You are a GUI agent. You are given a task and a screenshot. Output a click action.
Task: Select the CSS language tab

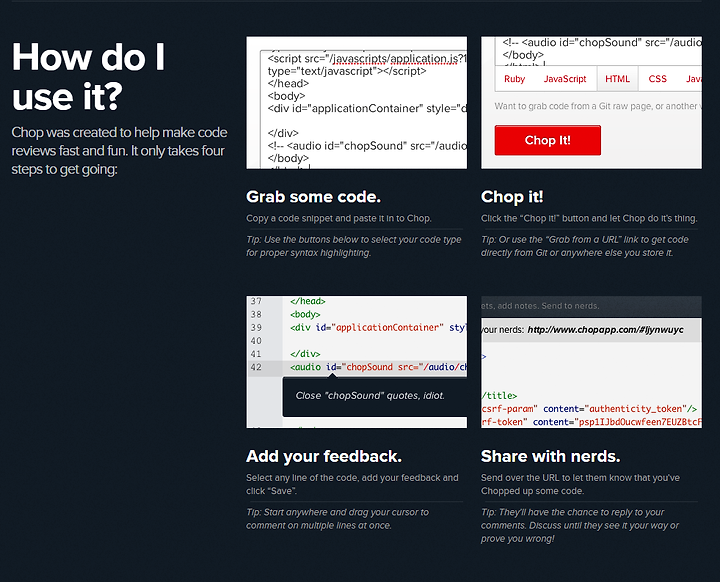point(658,79)
